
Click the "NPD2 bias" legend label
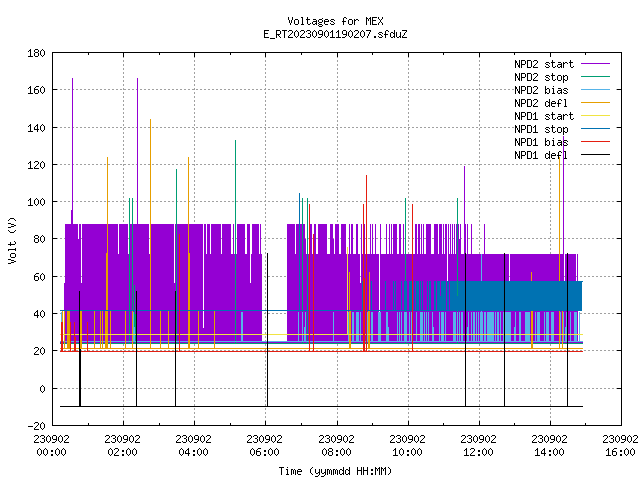[x=541, y=90]
